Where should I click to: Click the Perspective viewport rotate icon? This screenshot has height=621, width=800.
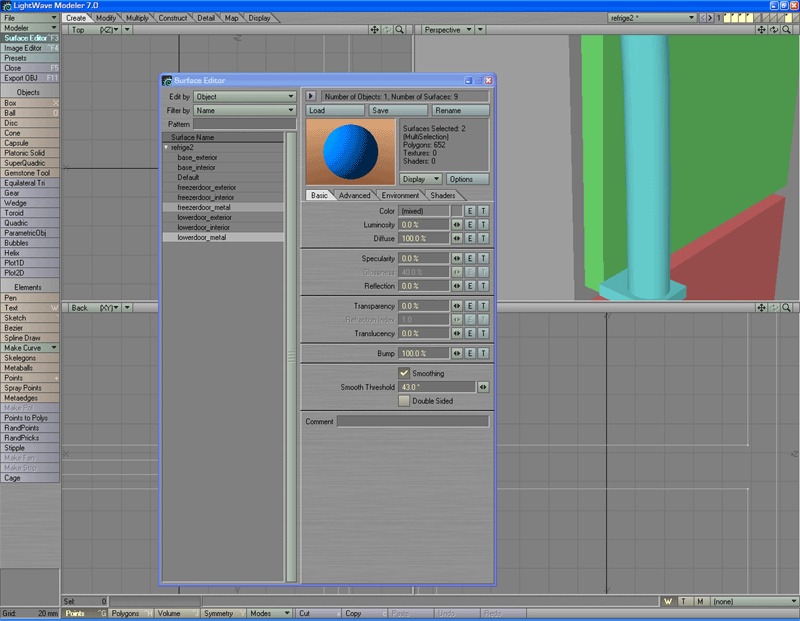[x=774, y=30]
